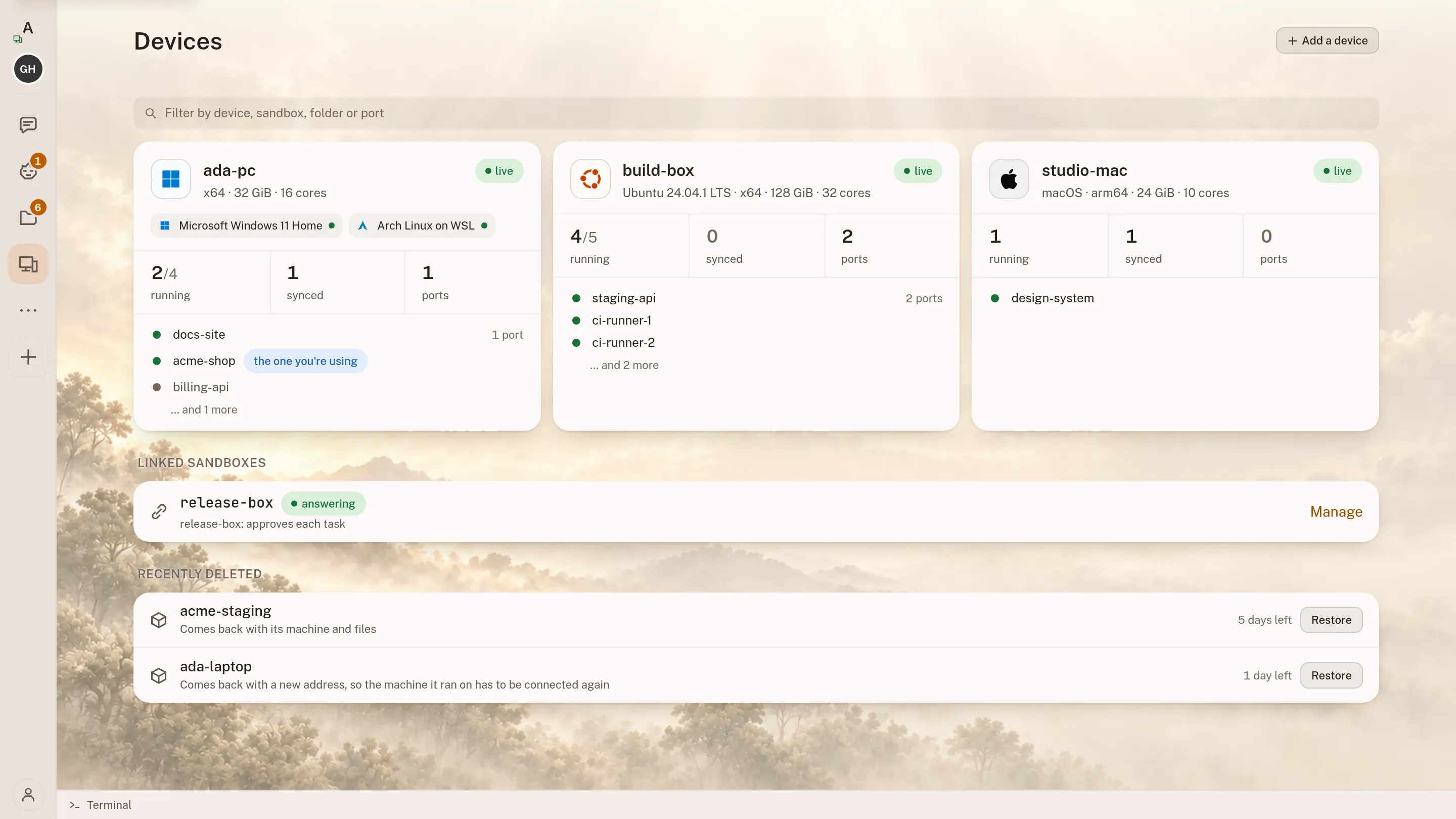This screenshot has height=819, width=1456.
Task: Click the box icon beside acme-staging
Action: pyautogui.click(x=159, y=620)
